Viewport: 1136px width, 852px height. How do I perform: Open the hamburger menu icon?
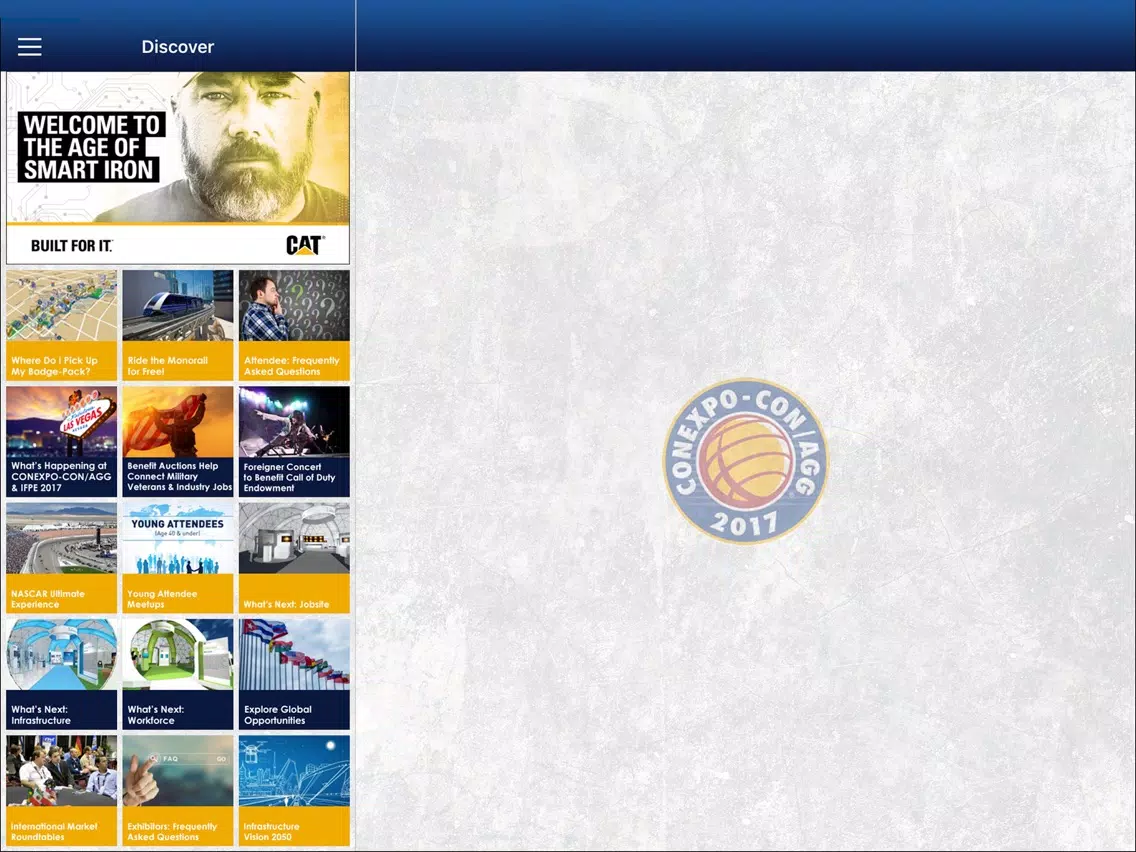(x=30, y=47)
